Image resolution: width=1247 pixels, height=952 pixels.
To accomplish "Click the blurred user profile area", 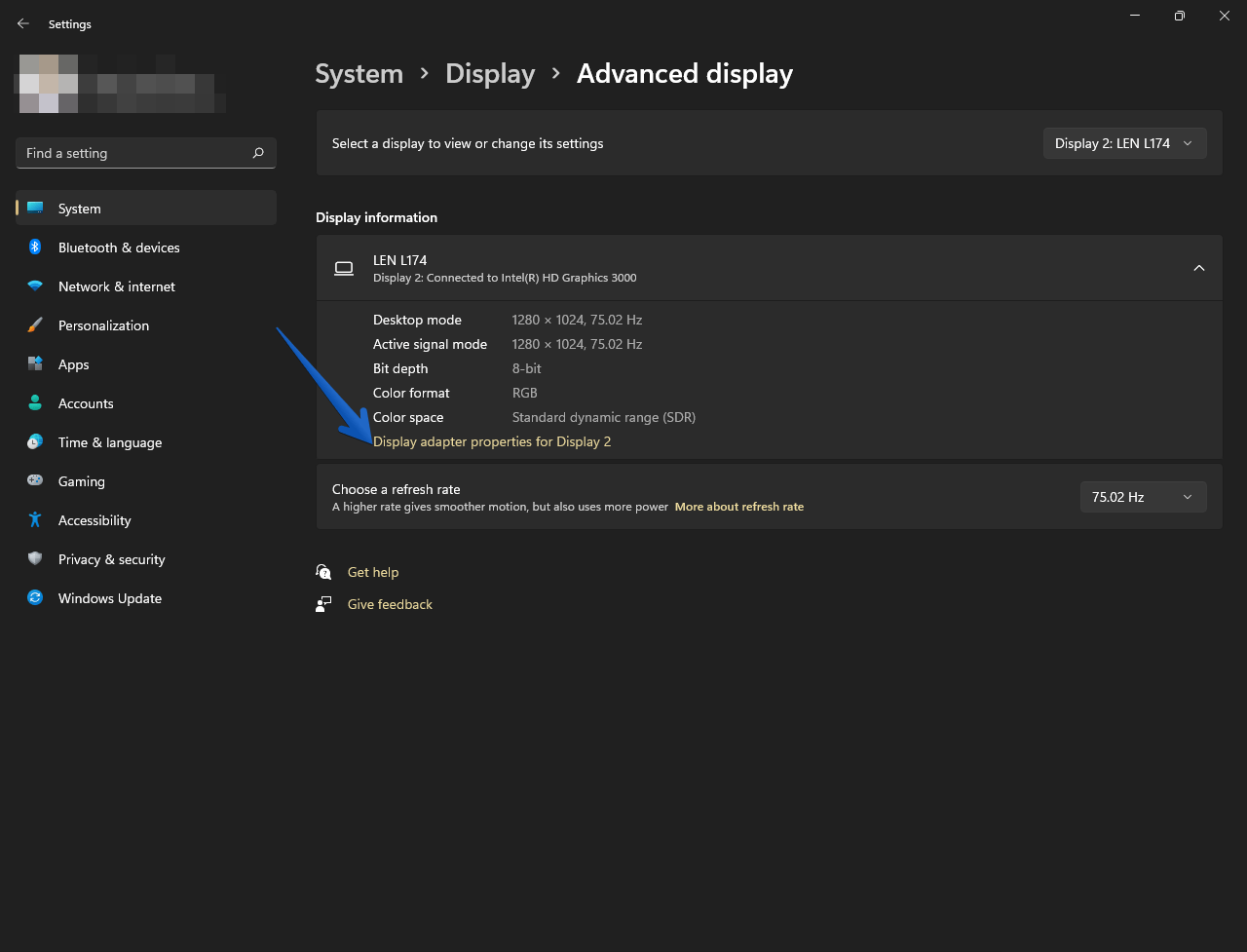I will tap(120, 84).
